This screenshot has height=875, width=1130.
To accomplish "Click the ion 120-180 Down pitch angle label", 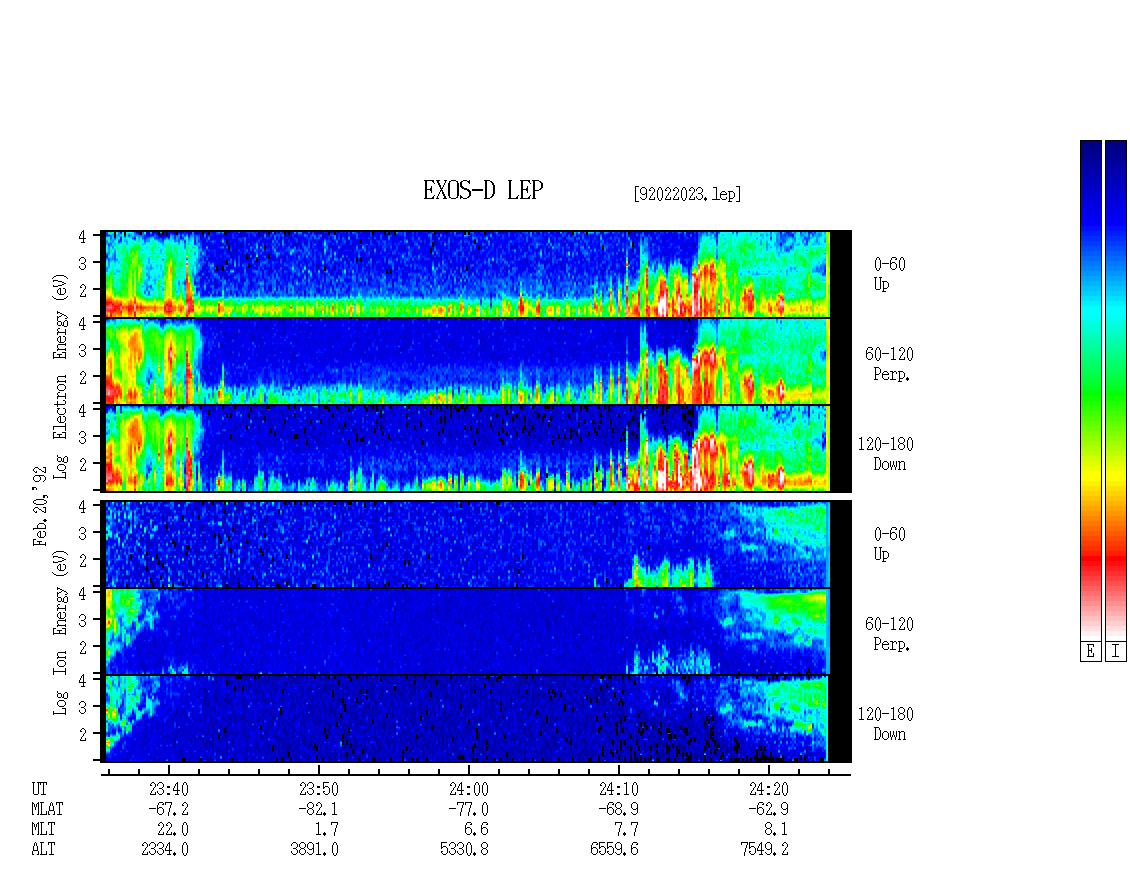I will tap(886, 724).
